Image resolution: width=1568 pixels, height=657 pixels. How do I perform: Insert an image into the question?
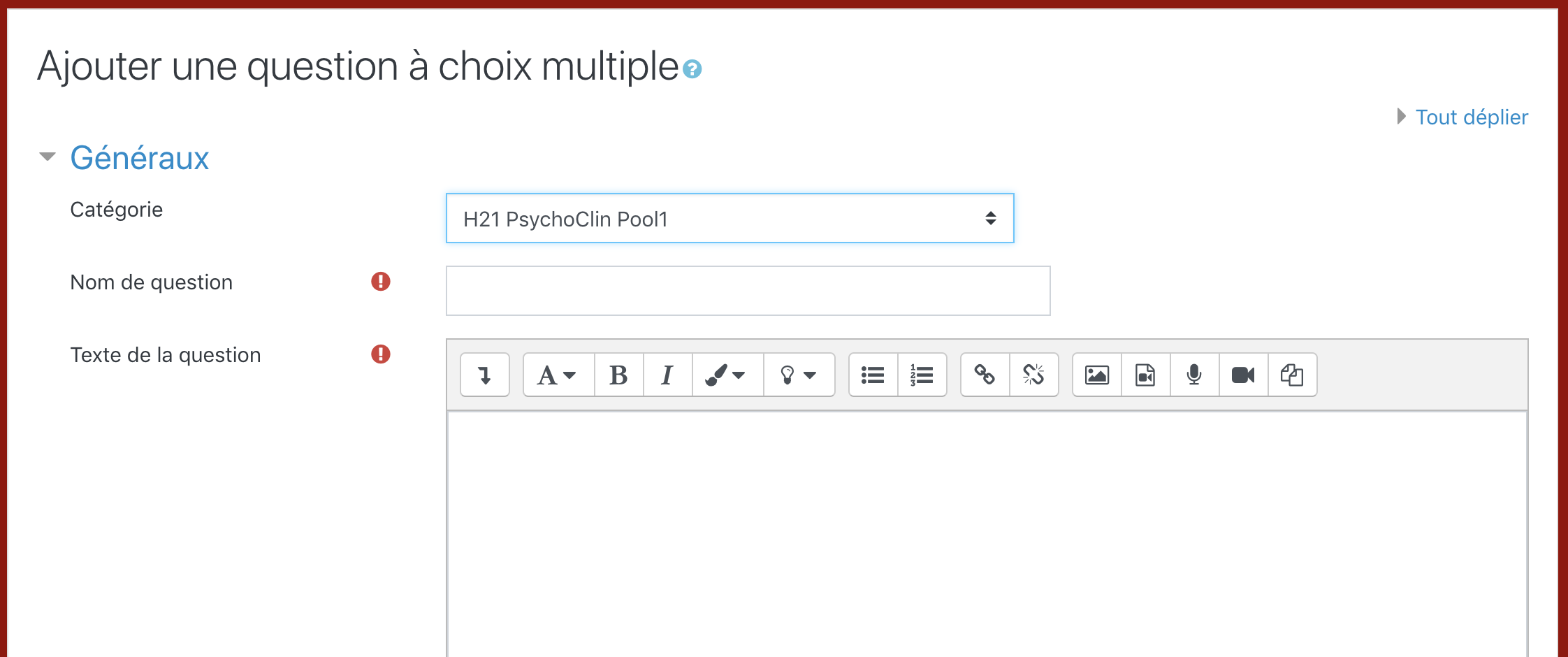(1096, 375)
